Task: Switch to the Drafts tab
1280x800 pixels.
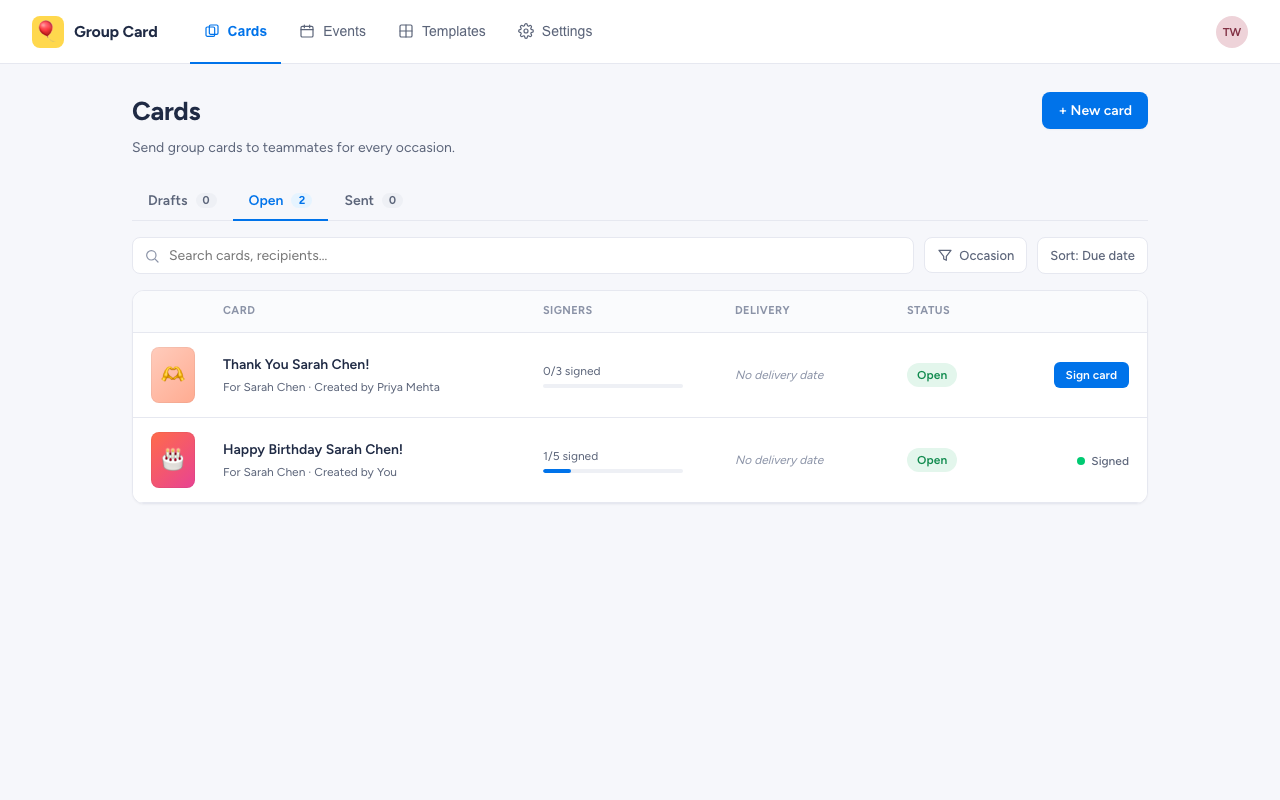Action: [182, 200]
